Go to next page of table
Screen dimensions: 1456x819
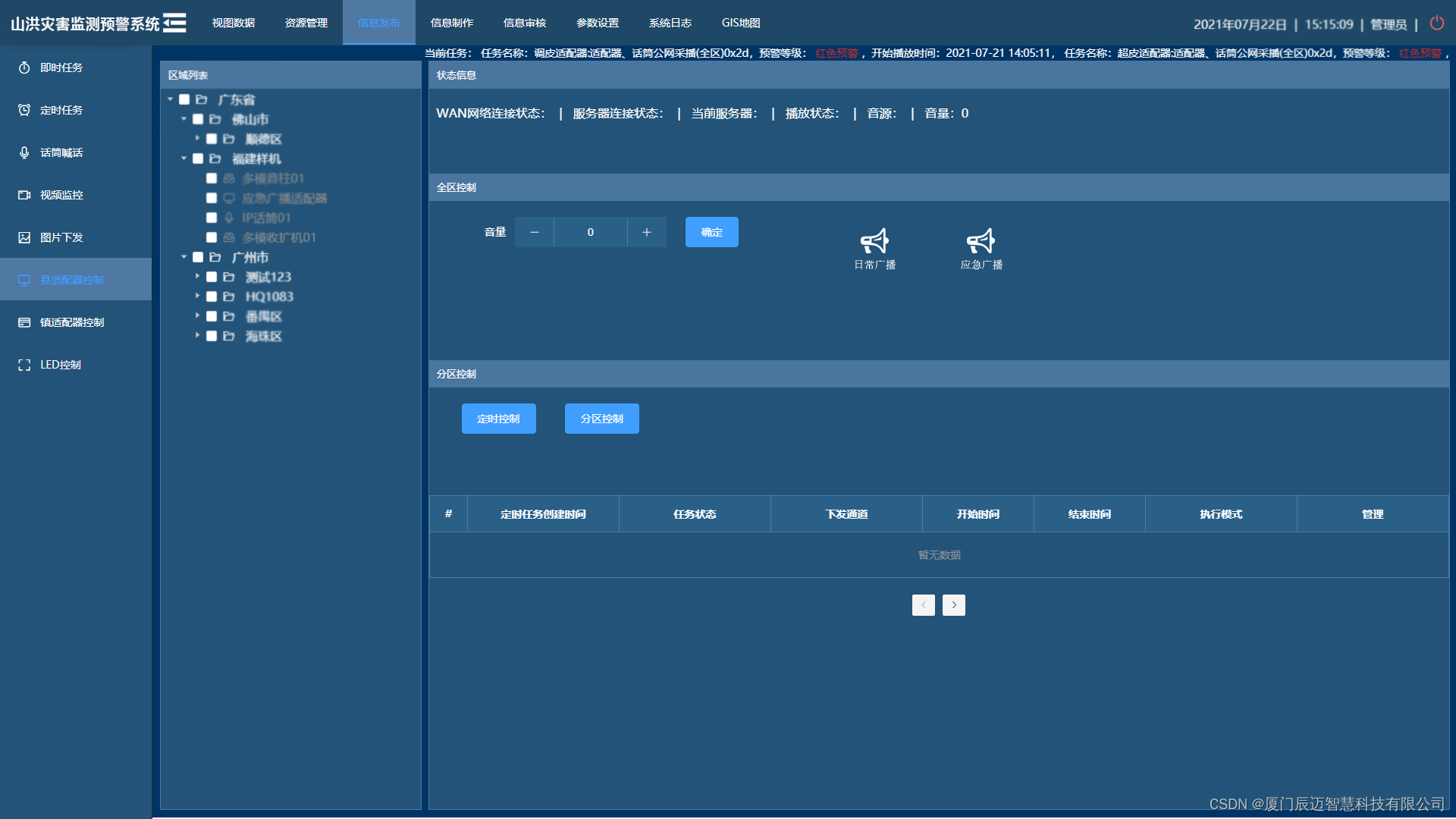click(953, 605)
